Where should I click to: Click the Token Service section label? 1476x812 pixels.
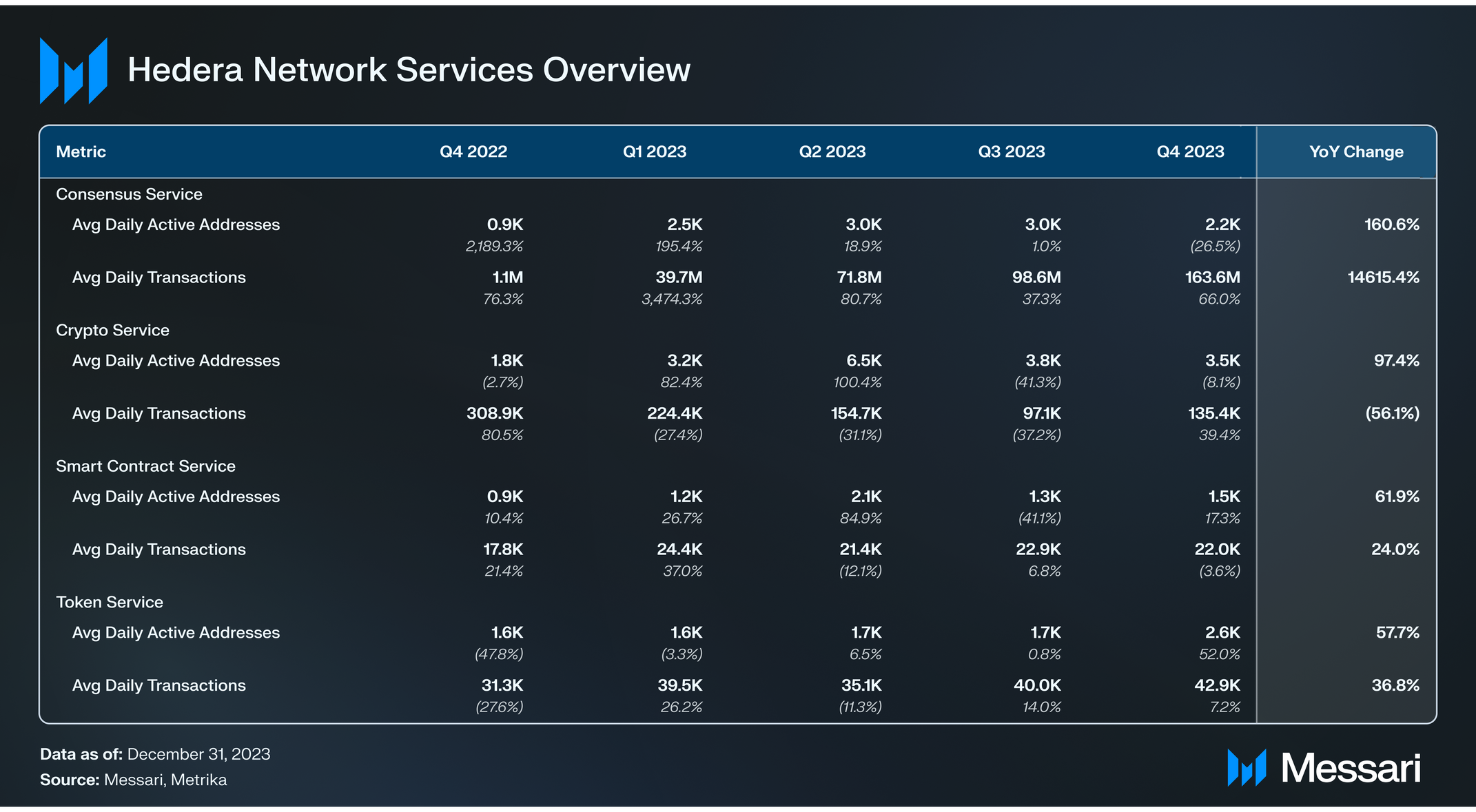pyautogui.click(x=110, y=603)
